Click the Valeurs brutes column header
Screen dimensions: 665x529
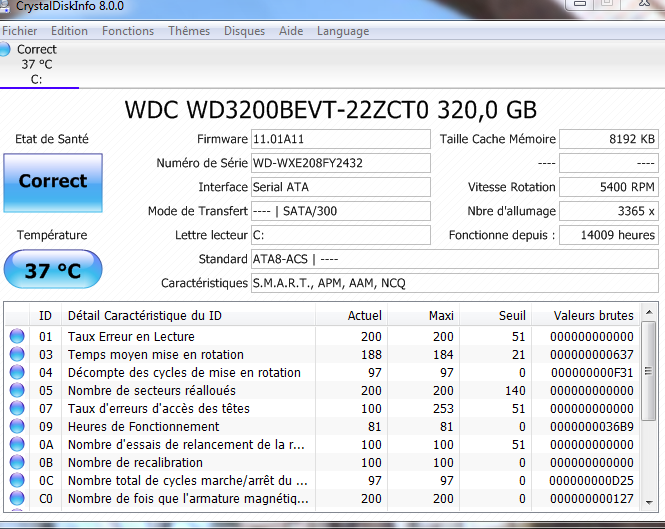(x=585, y=316)
